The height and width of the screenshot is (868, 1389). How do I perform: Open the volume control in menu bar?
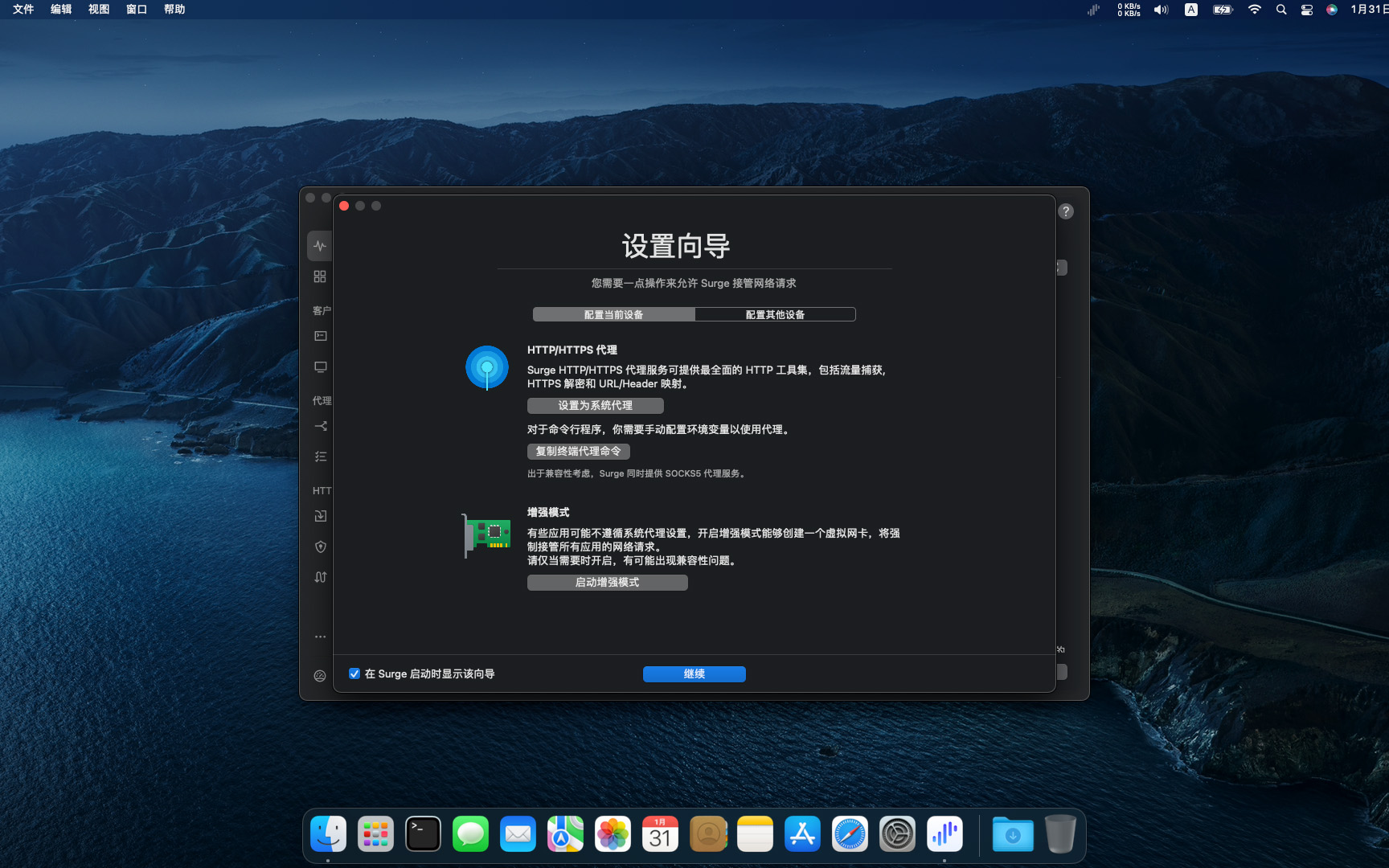pos(1161,10)
